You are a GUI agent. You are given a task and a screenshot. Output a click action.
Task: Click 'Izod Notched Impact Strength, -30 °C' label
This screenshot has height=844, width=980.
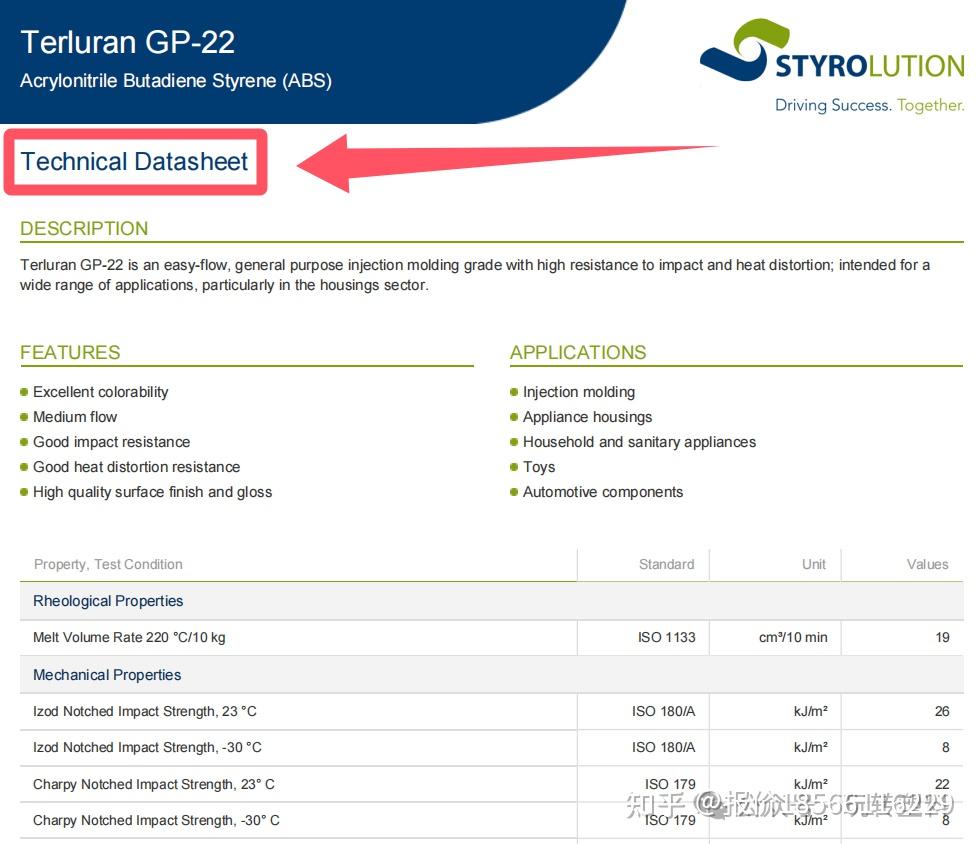[148, 748]
